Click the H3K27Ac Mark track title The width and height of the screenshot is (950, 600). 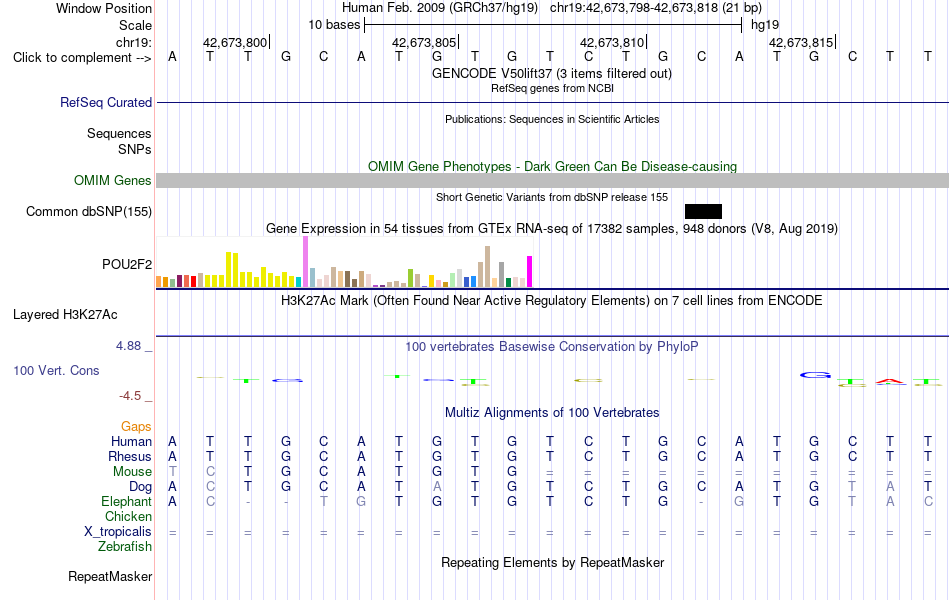point(552,301)
